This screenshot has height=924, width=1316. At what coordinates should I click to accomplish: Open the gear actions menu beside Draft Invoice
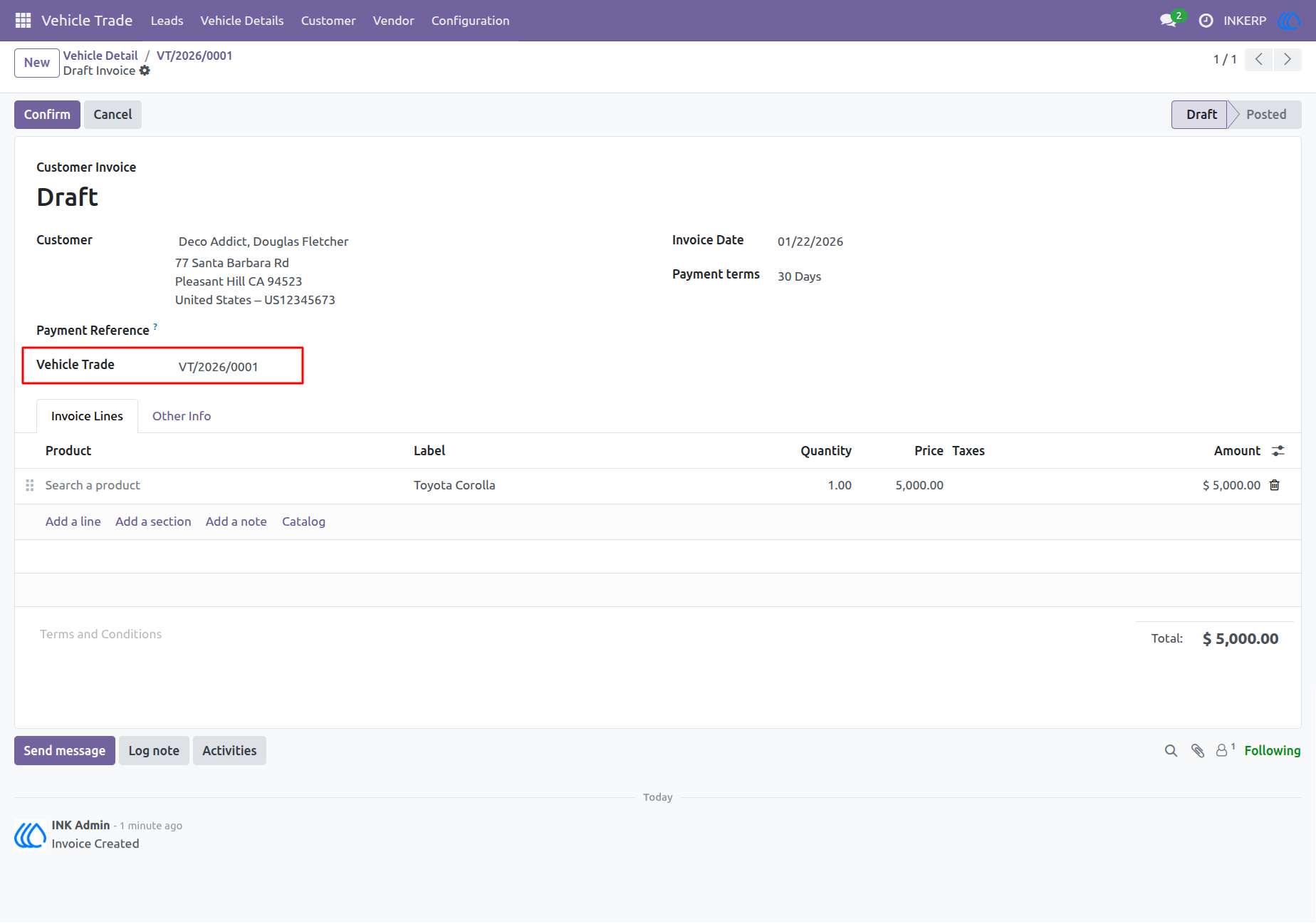click(145, 71)
